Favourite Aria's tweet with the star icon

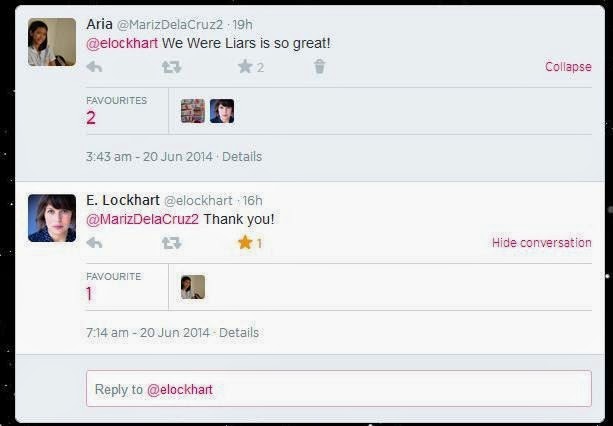tap(245, 66)
